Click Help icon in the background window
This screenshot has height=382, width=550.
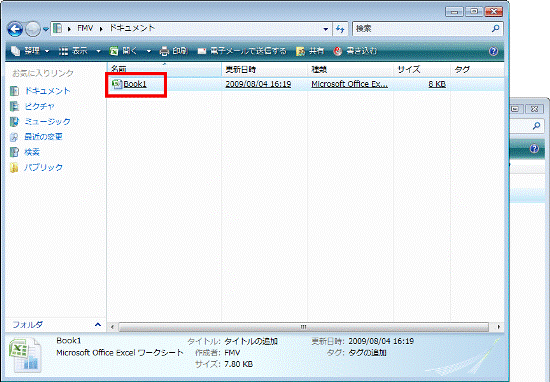534,149
